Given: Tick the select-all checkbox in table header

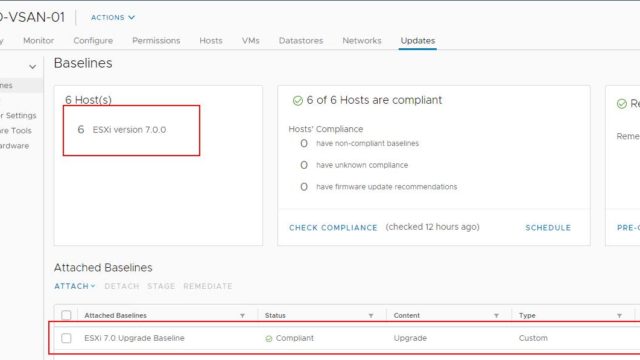Looking at the screenshot, I should click(x=66, y=315).
